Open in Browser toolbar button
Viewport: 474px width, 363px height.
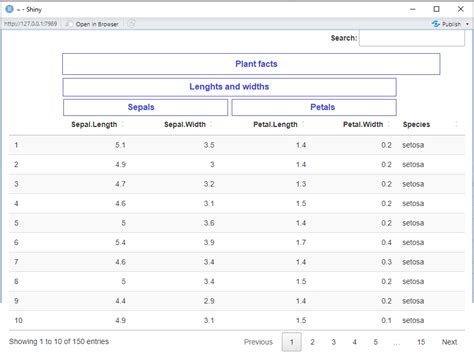[93, 24]
